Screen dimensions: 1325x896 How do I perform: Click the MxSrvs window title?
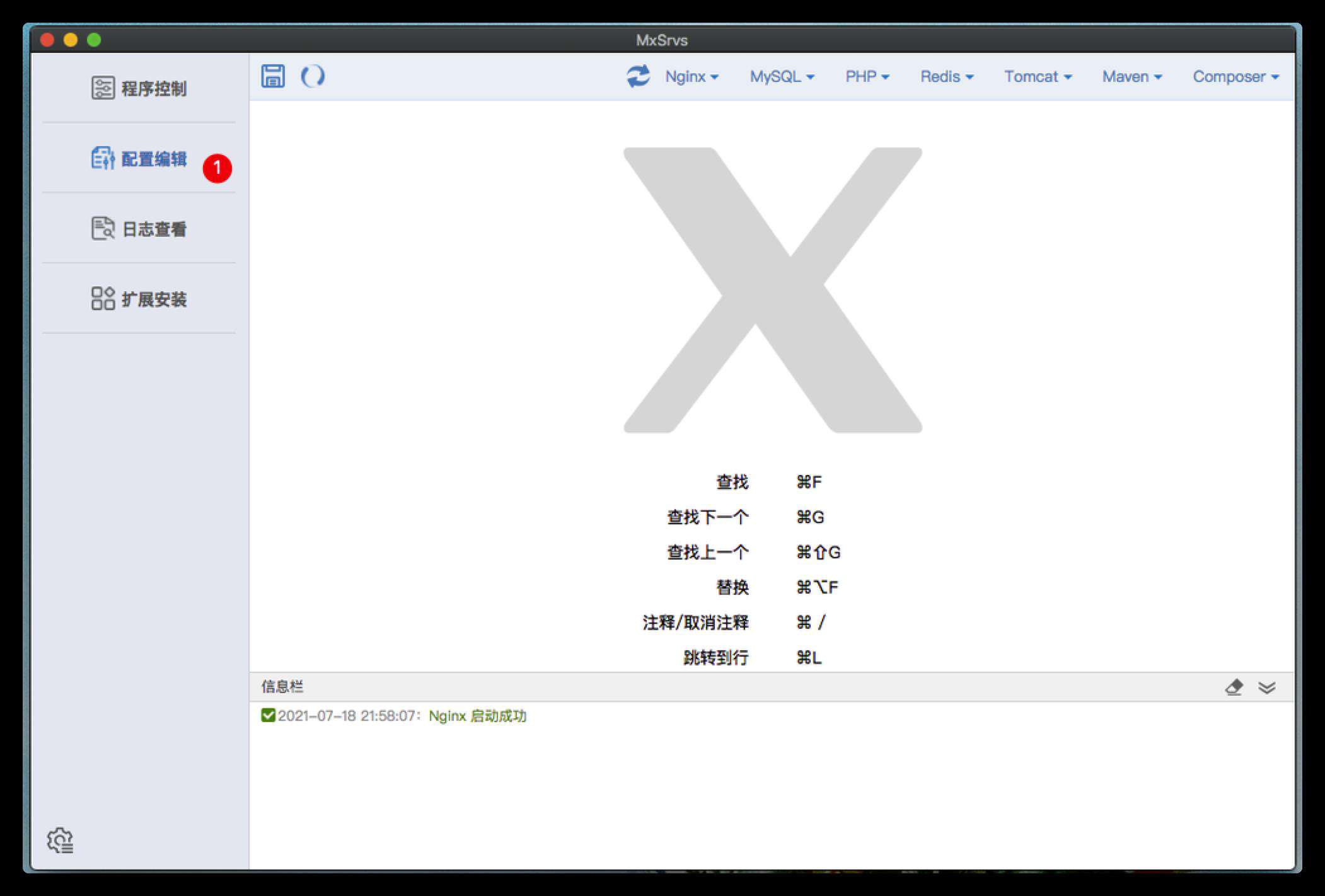tap(661, 40)
